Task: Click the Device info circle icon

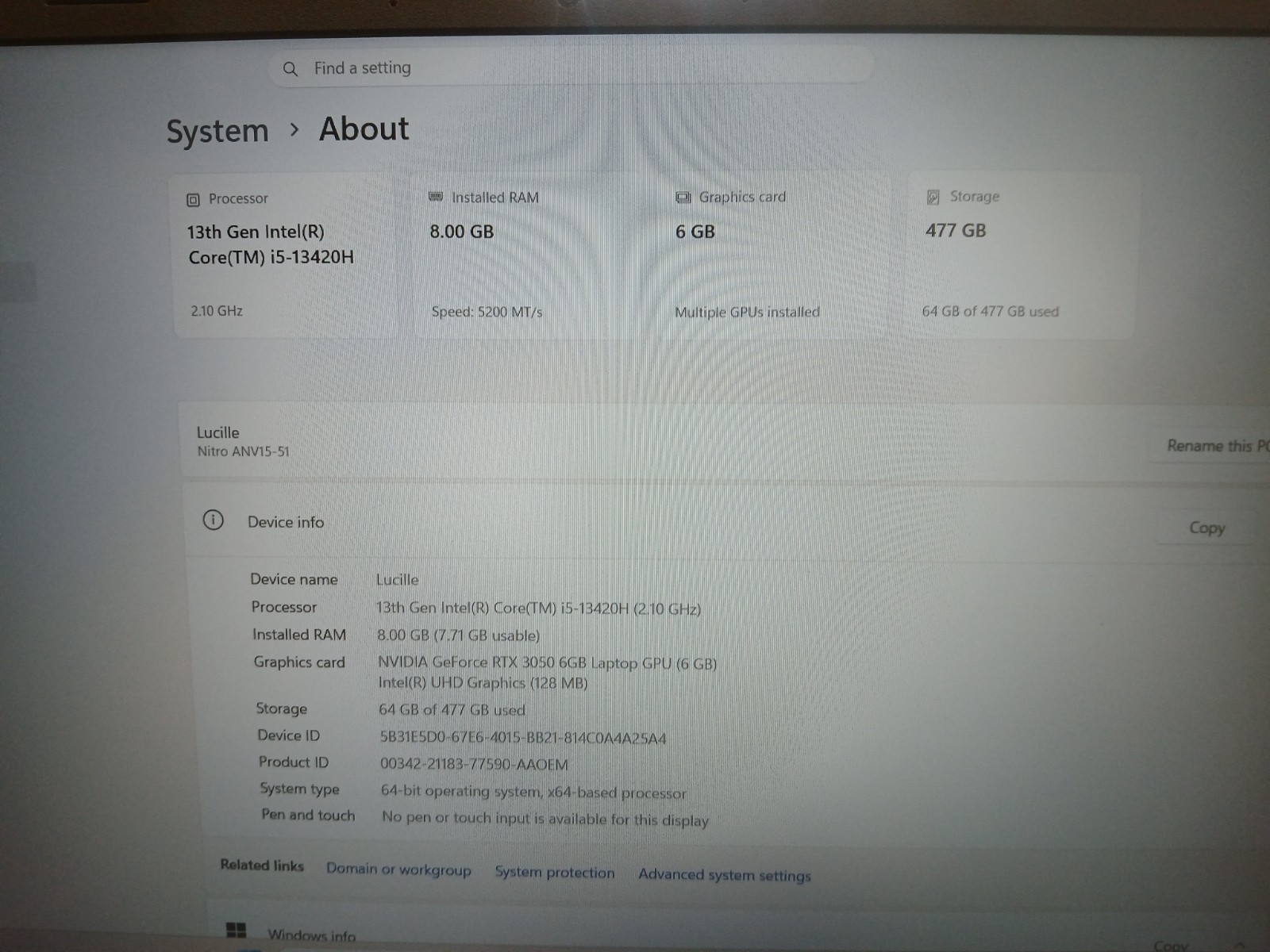Action: point(213,520)
